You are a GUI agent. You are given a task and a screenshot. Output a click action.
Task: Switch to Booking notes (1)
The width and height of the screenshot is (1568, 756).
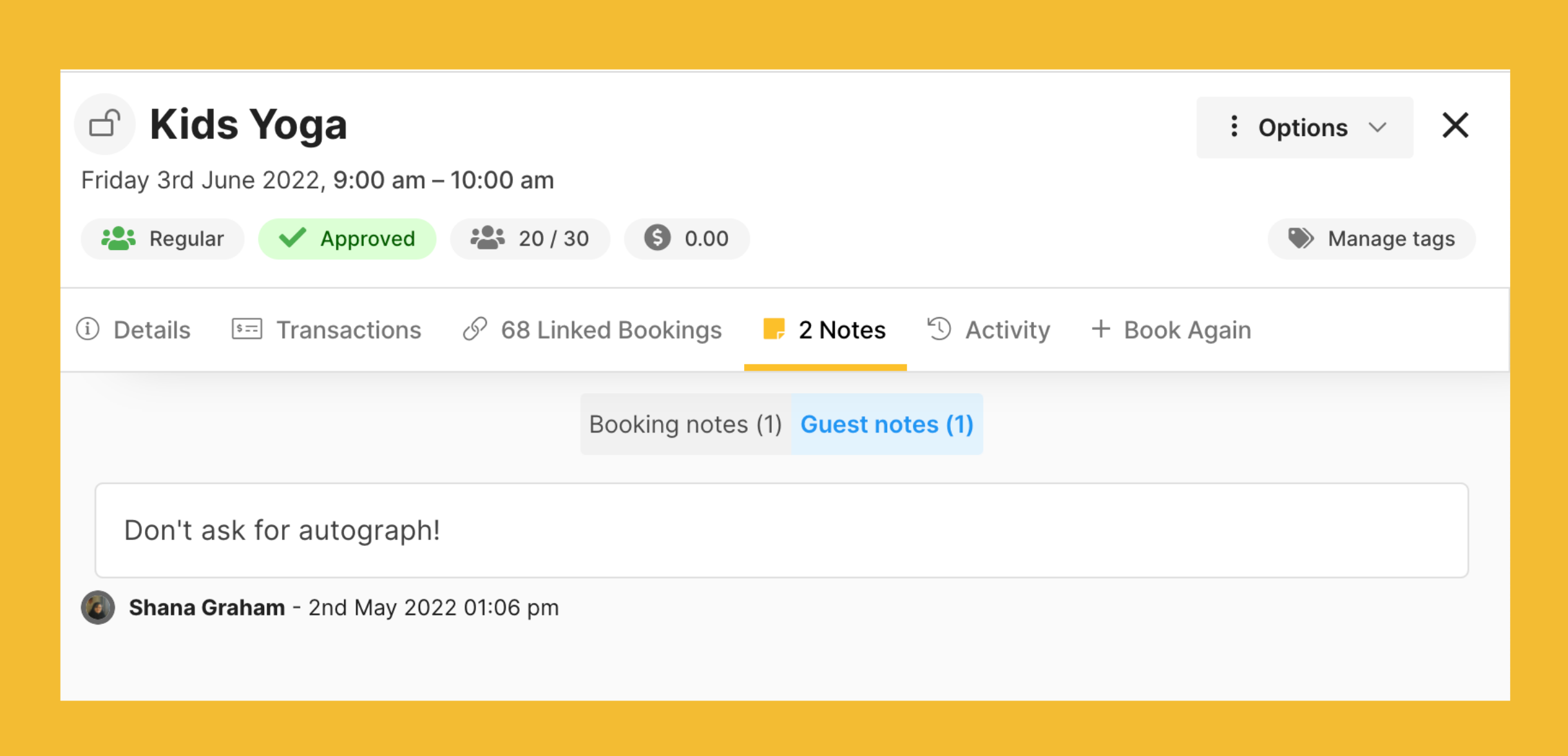tap(685, 424)
